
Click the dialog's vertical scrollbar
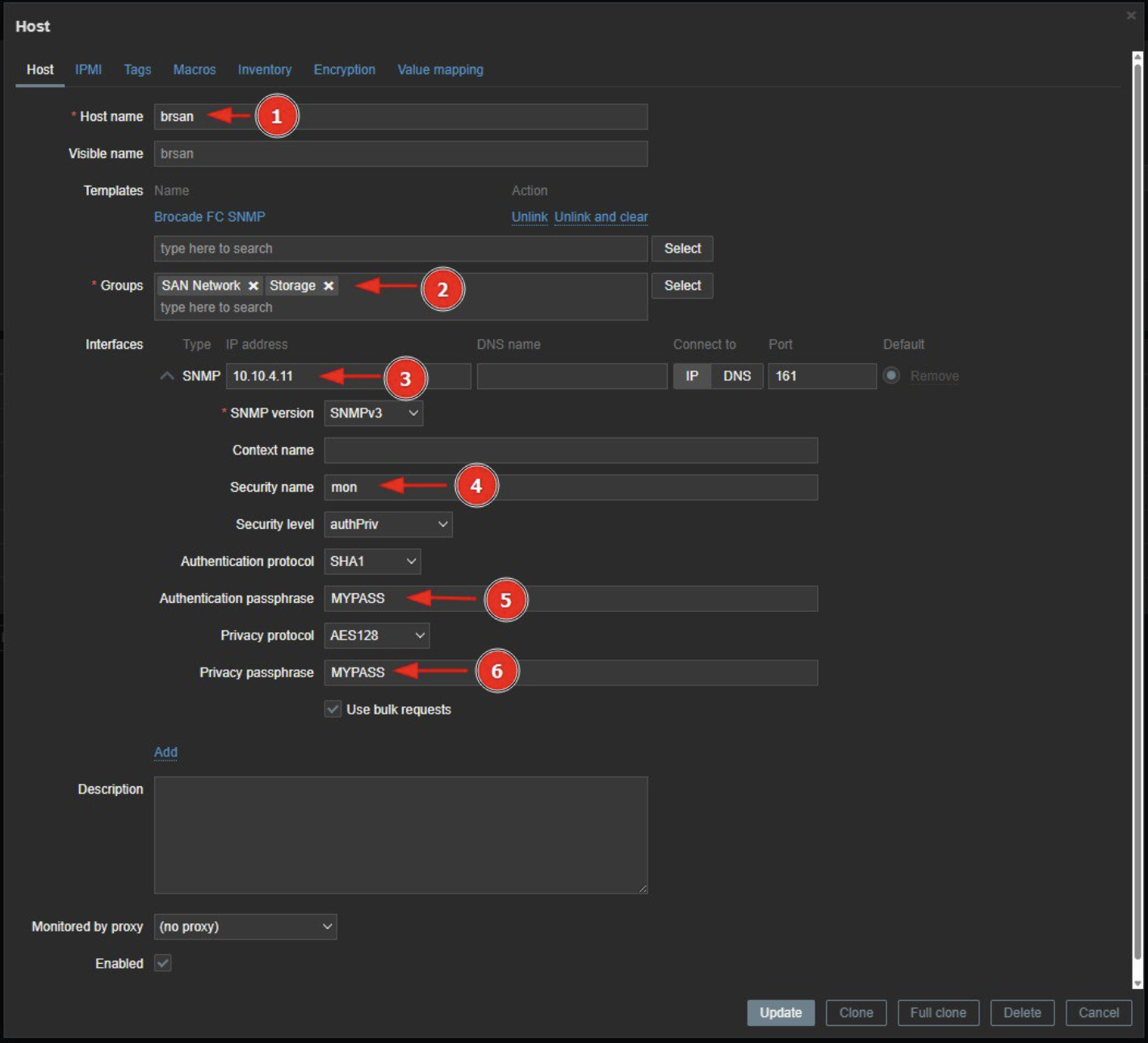tap(1138, 513)
